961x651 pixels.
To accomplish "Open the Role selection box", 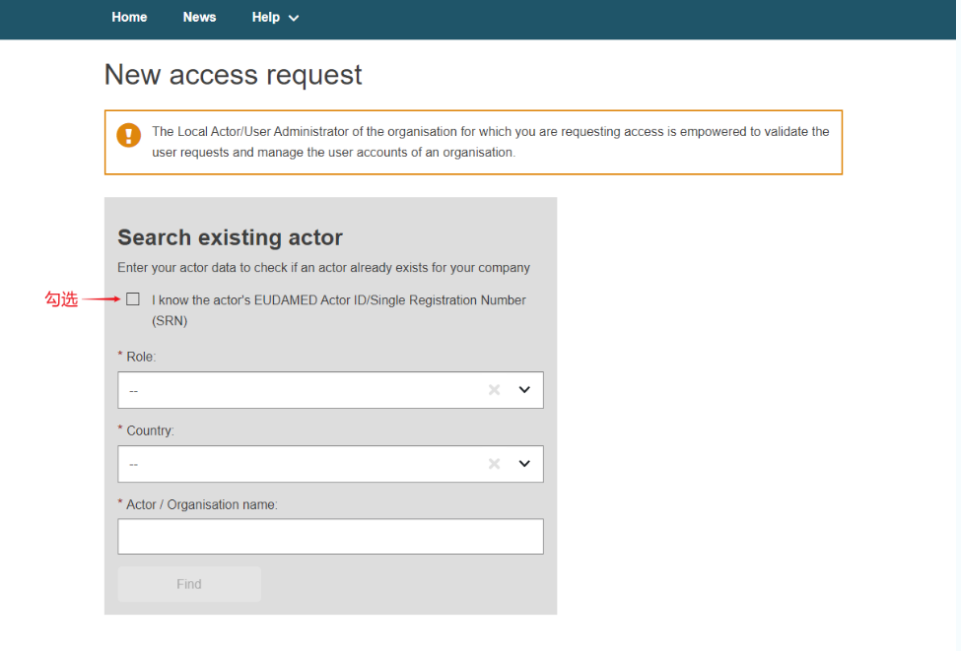I will 300,390.
